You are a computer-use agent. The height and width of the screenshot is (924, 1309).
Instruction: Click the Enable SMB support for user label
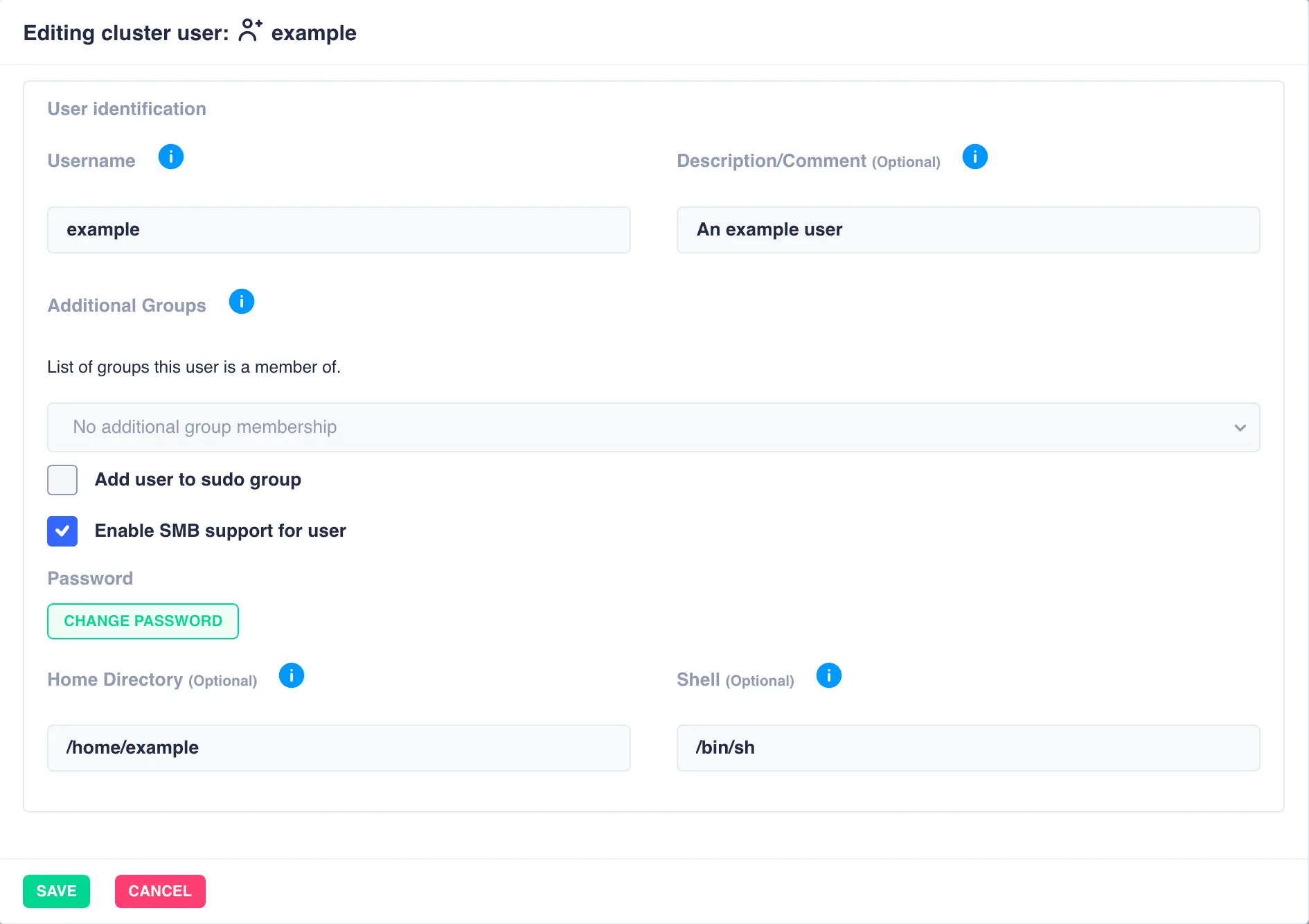pyautogui.click(x=220, y=531)
